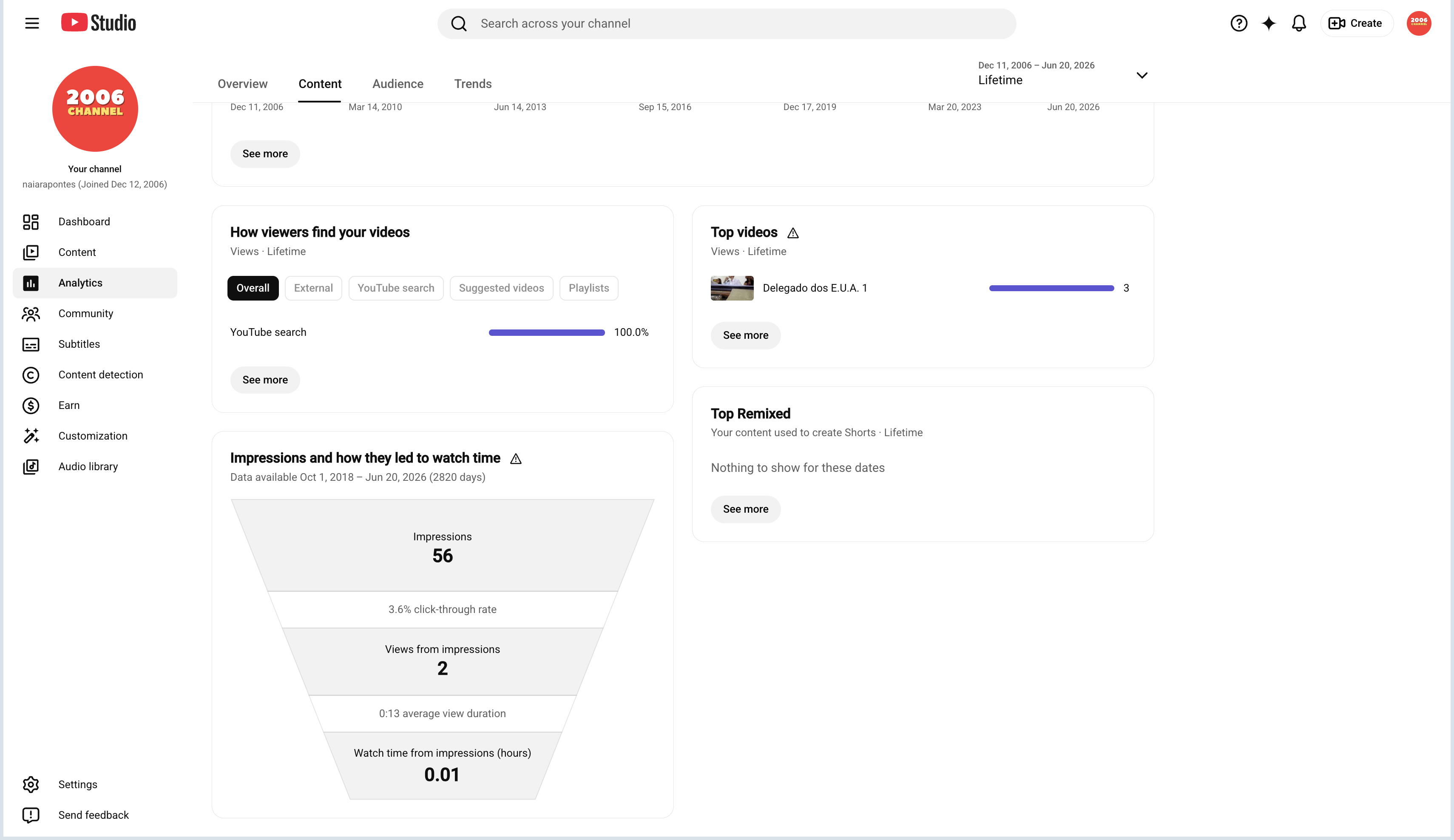Click the Help question mark icon
The height and width of the screenshot is (840, 1454).
pyautogui.click(x=1239, y=23)
